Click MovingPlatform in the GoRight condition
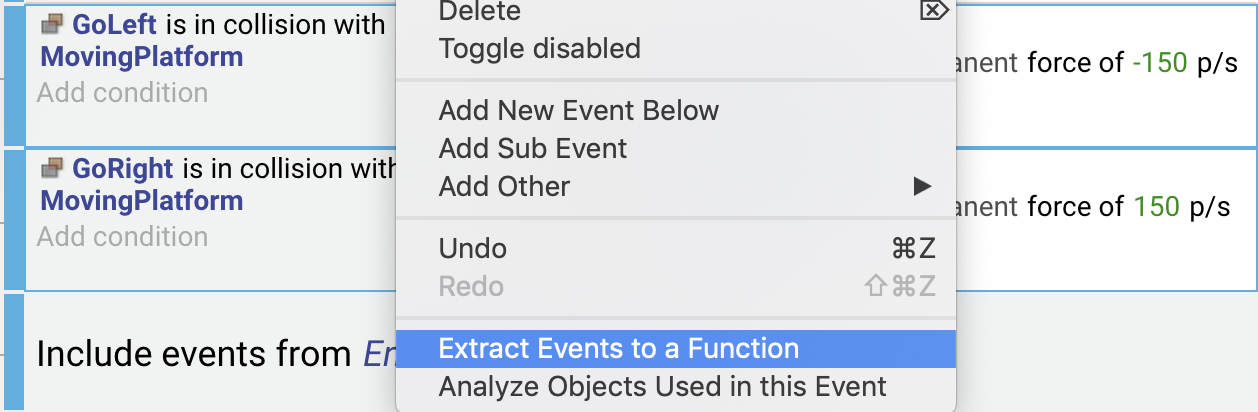Screen dimensions: 1258x412 141,200
